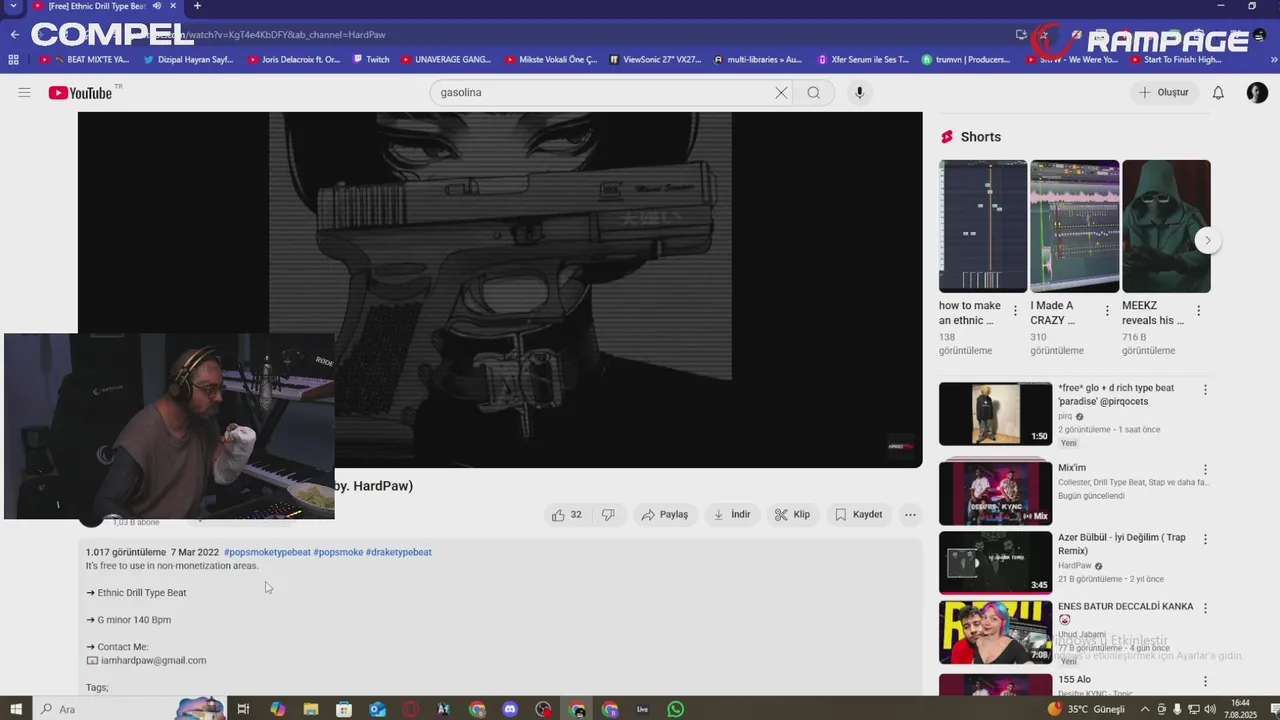Open WhatsApp from the taskbar
1280x720 pixels.
tap(676, 709)
